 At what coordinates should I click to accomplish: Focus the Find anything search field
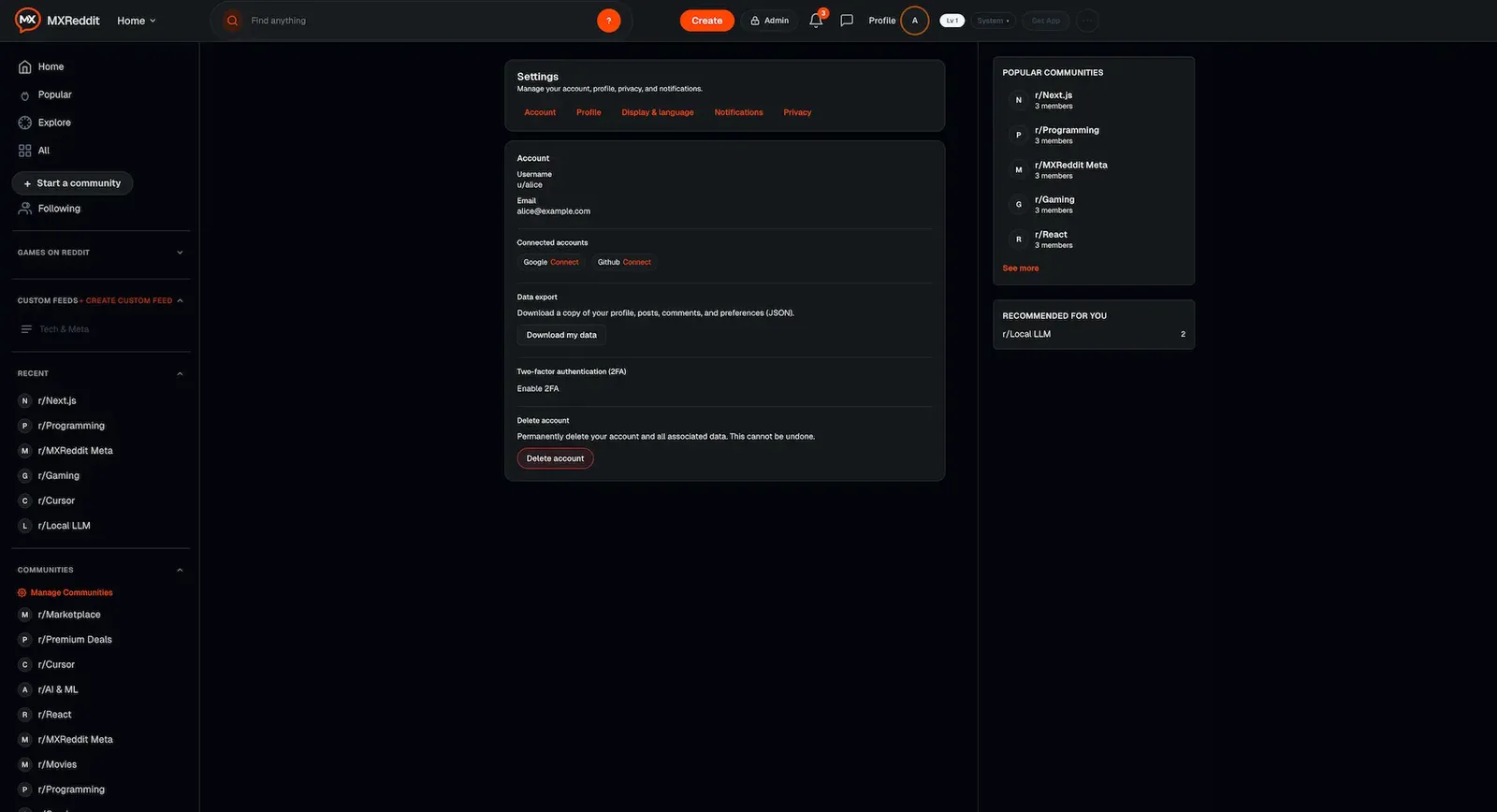pos(421,21)
